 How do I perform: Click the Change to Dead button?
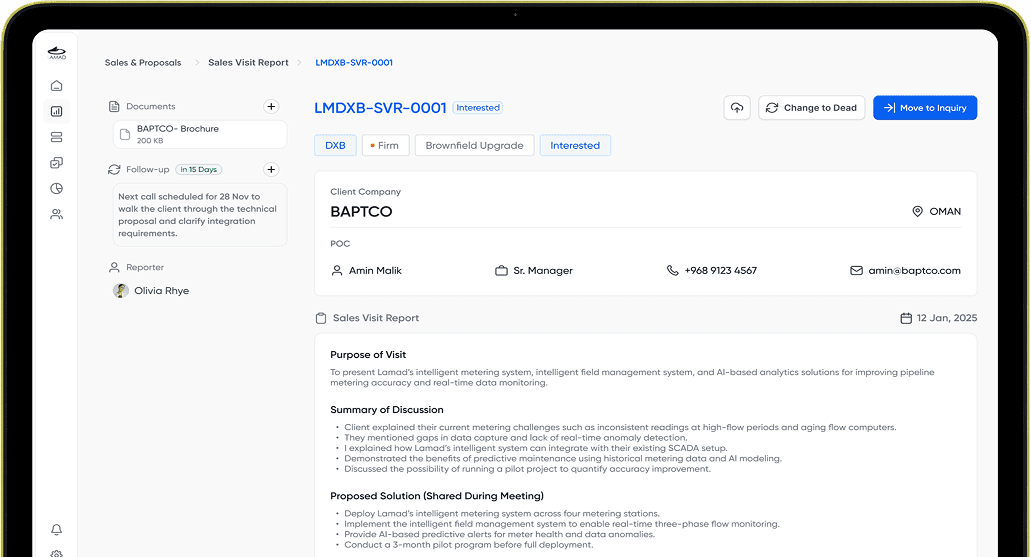pyautogui.click(x=811, y=108)
